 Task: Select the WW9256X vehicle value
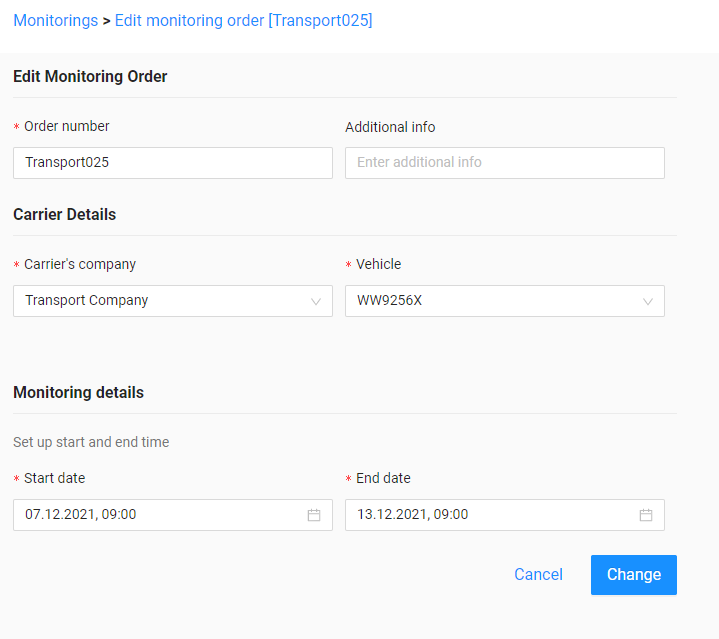pyautogui.click(x=389, y=300)
